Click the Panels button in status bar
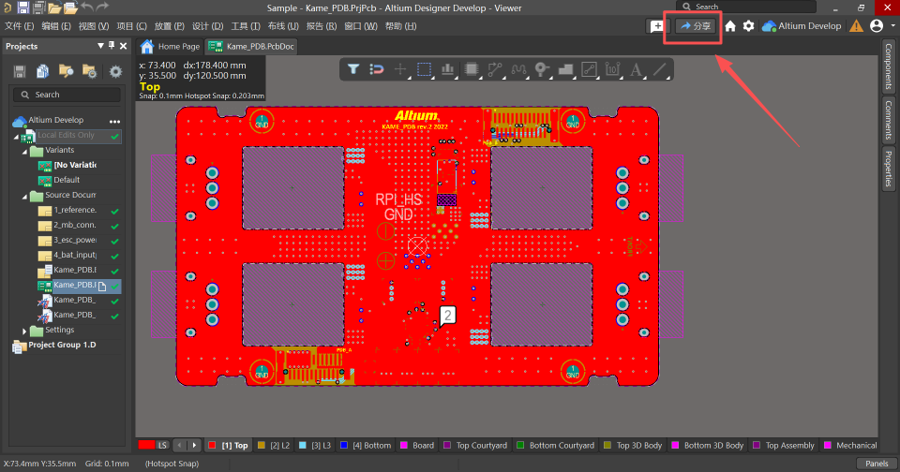Image resolution: width=900 pixels, height=472 pixels. click(876, 463)
